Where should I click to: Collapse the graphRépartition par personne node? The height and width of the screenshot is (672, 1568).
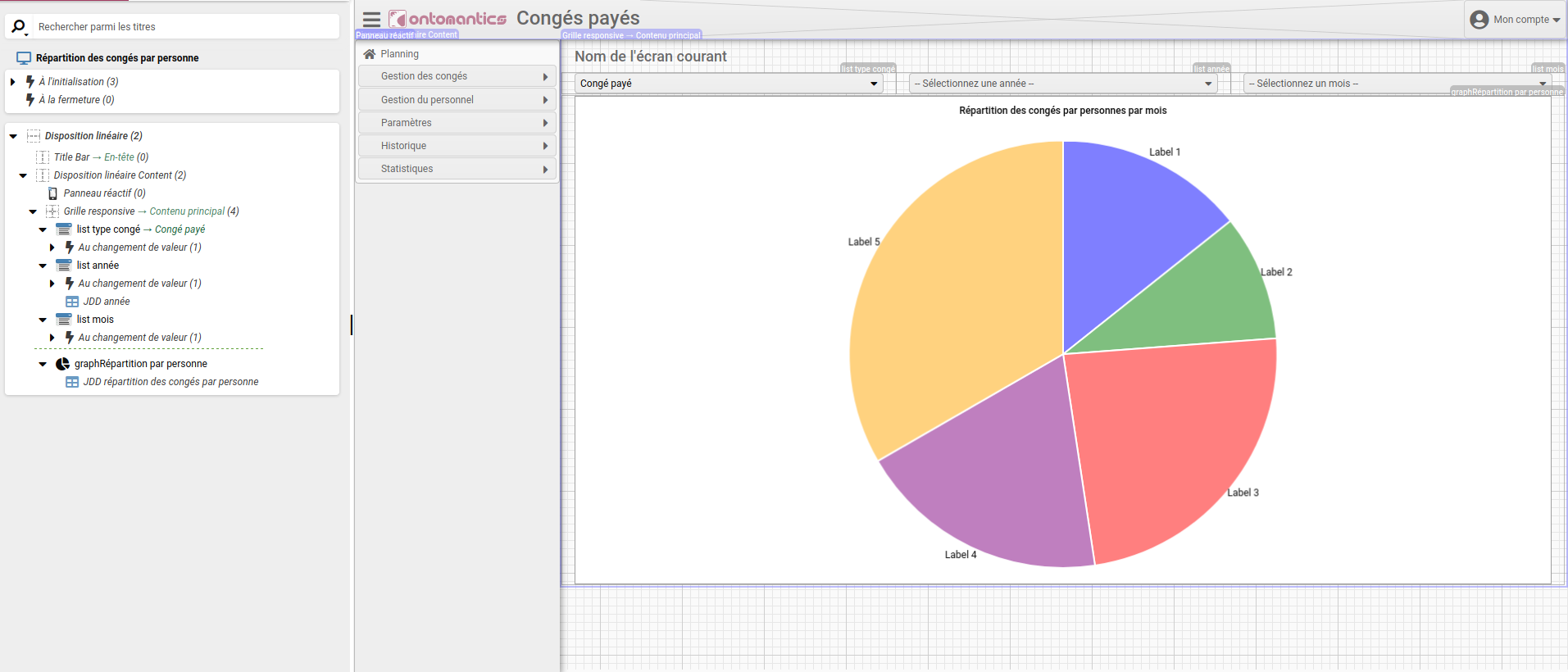[x=43, y=364]
